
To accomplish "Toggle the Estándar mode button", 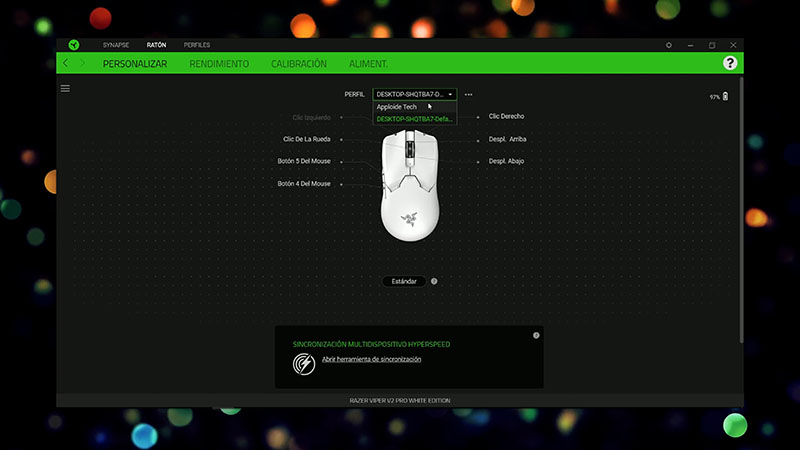I will (x=404, y=281).
